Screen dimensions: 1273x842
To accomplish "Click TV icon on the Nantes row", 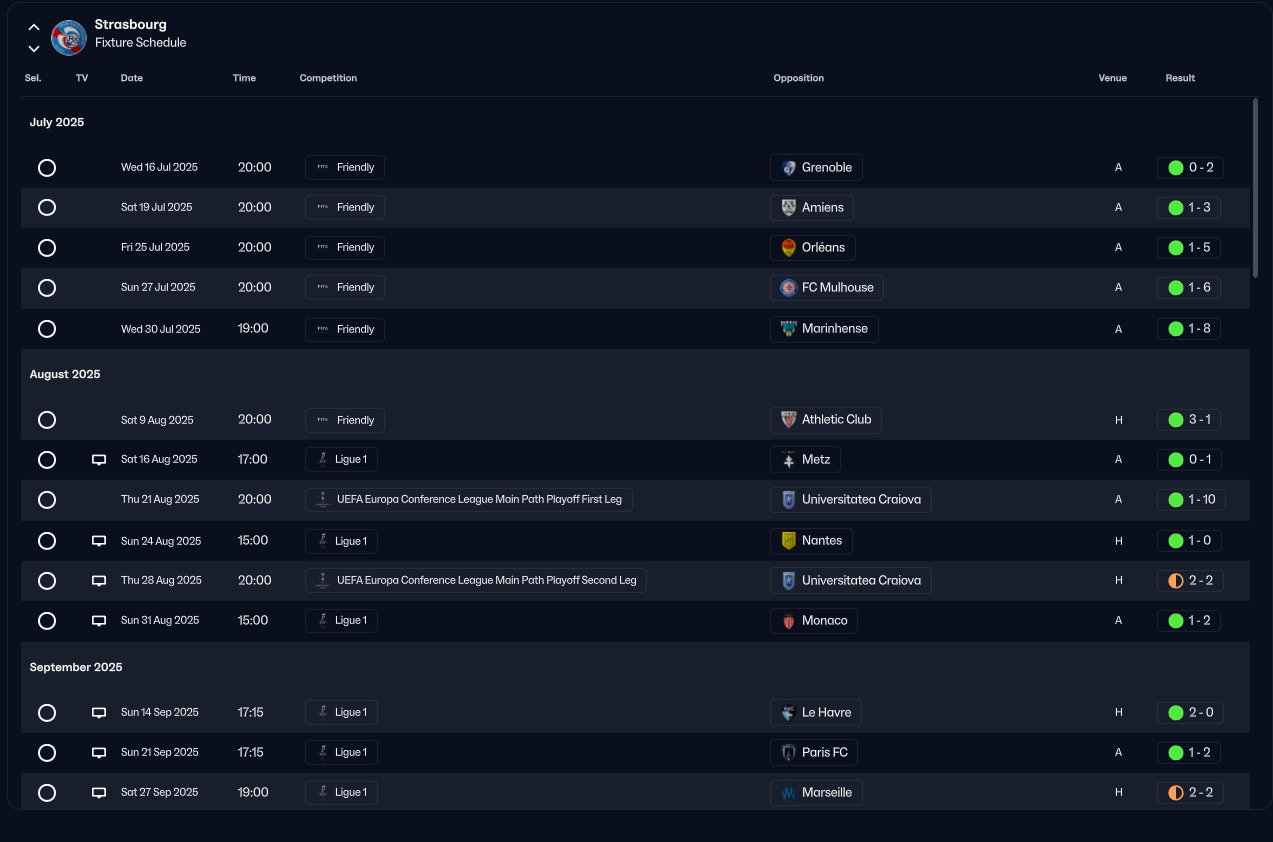I will pos(99,541).
